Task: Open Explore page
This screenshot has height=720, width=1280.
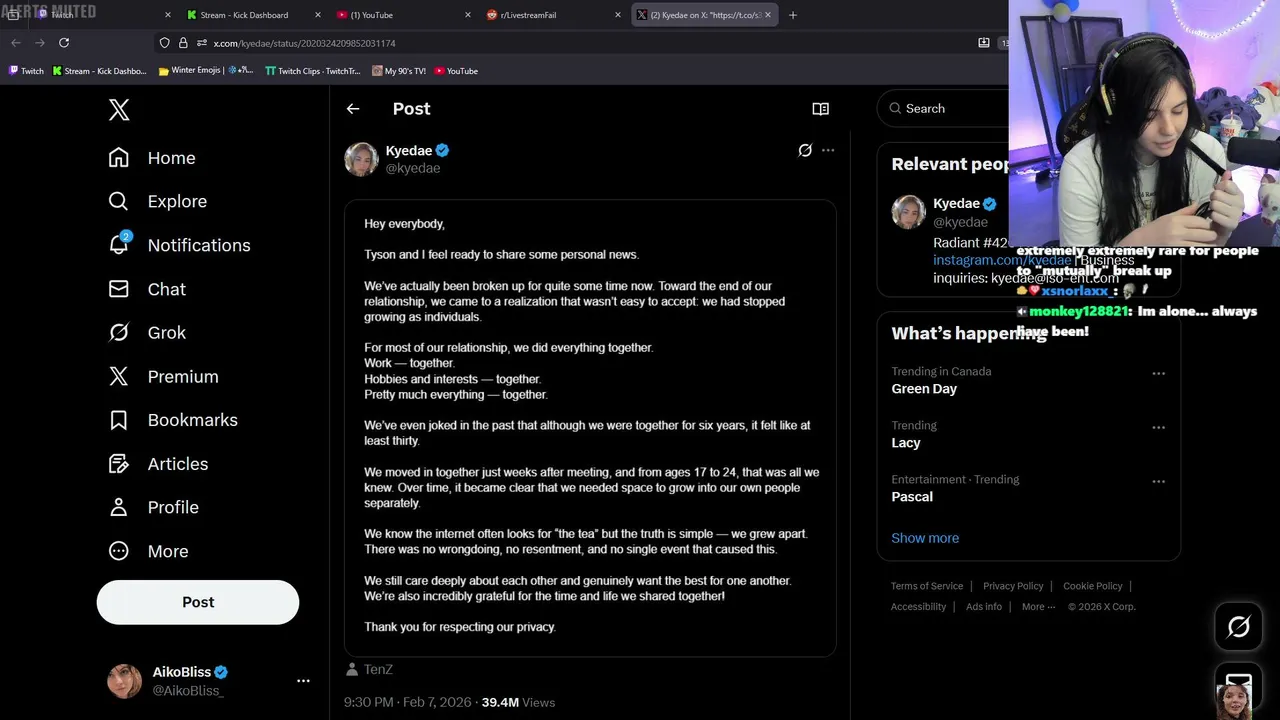Action: pos(158,201)
